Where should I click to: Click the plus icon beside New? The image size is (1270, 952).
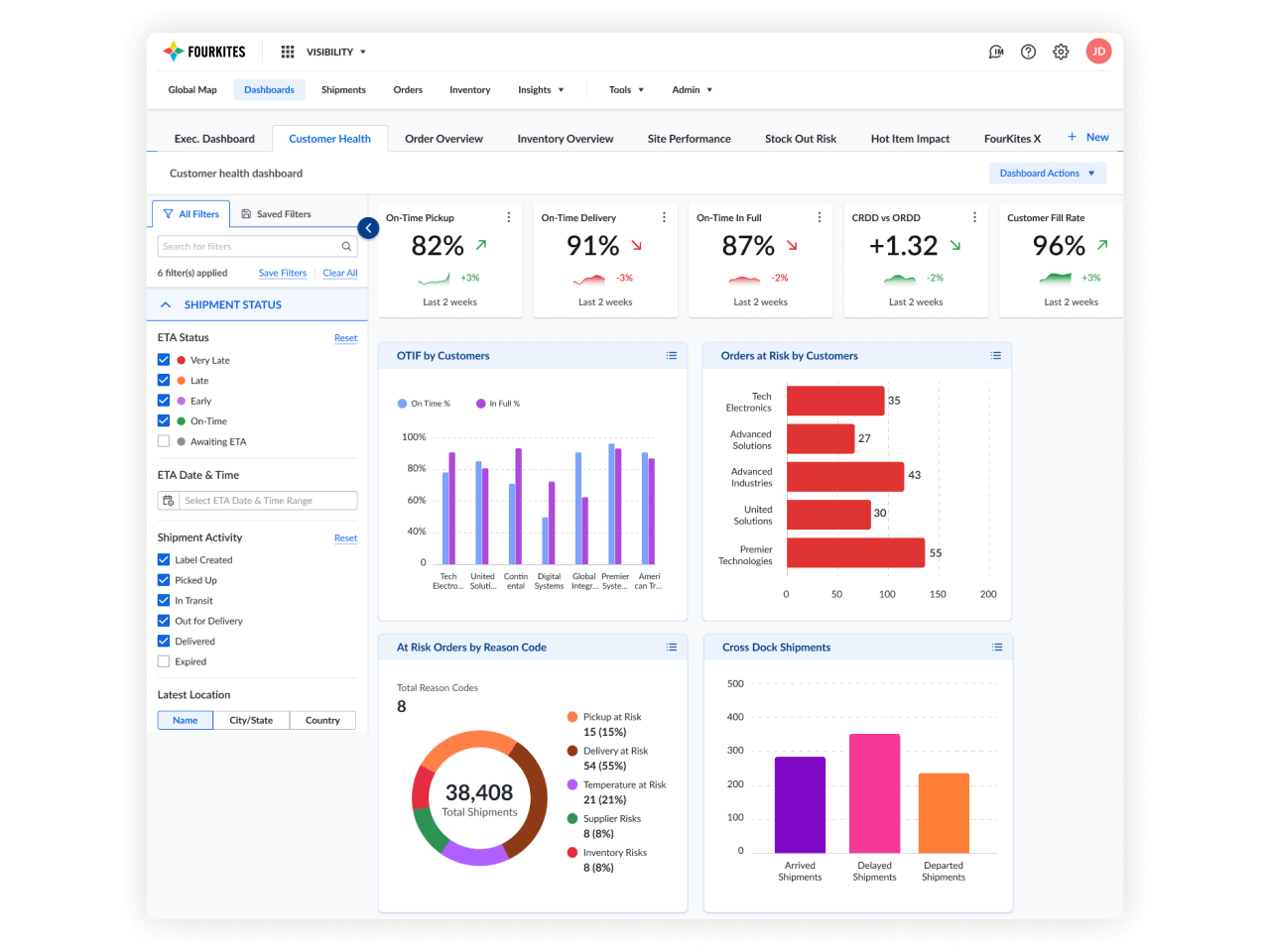point(1072,137)
